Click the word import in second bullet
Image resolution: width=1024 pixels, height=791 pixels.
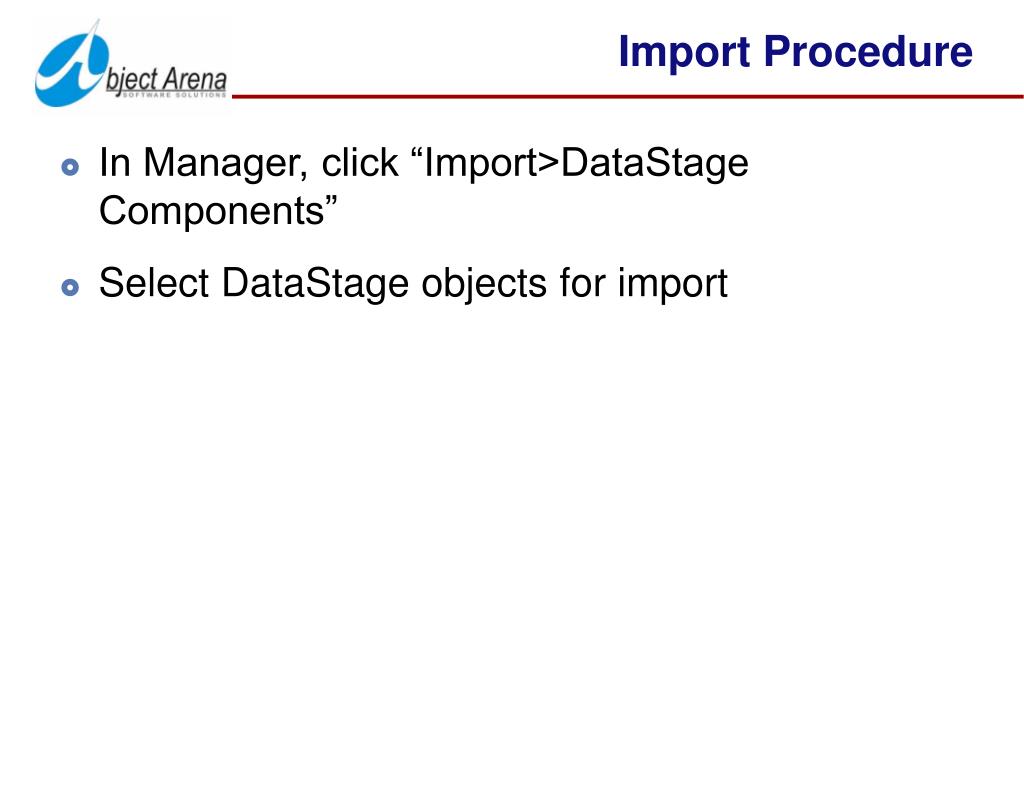point(672,284)
